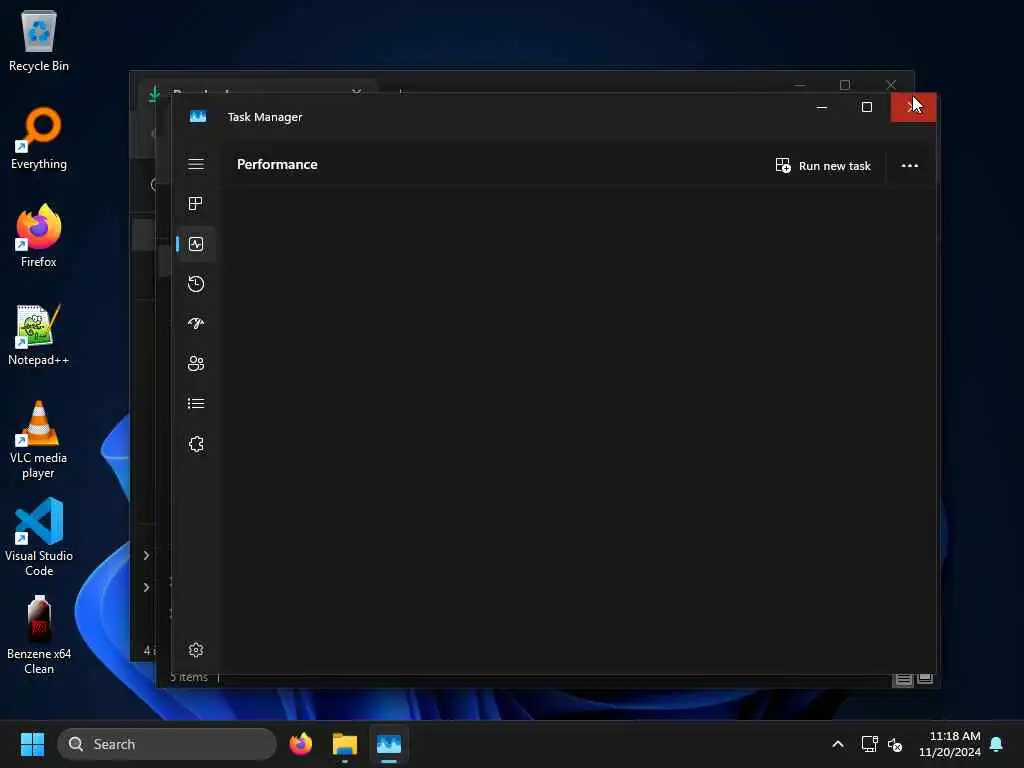Screen dimensions: 1024x768
Task: Maximize the background File Explorer window
Action: pyautogui.click(x=845, y=85)
